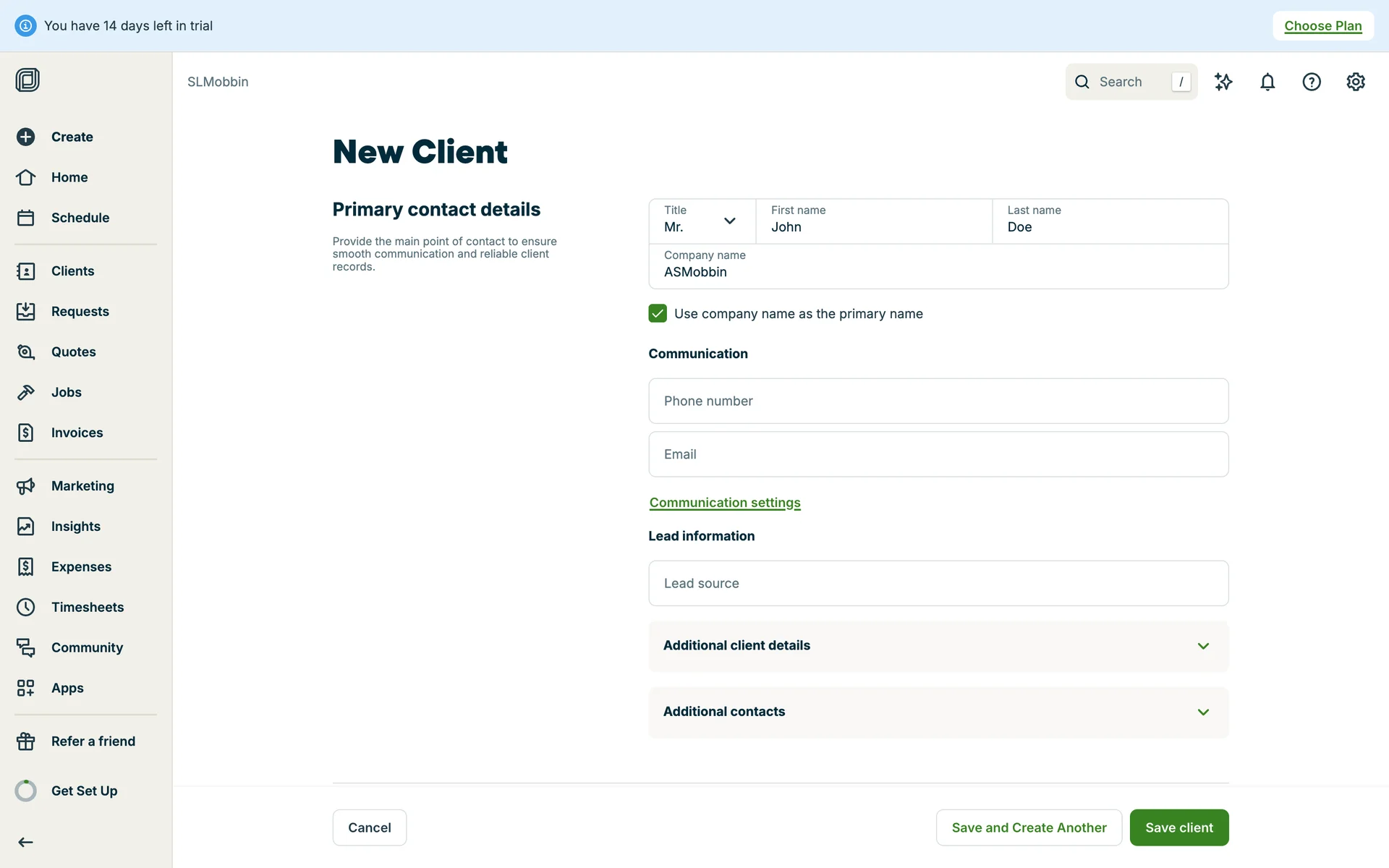The height and width of the screenshot is (868, 1389).
Task: Open Timesheets from the sidebar
Action: tap(87, 607)
